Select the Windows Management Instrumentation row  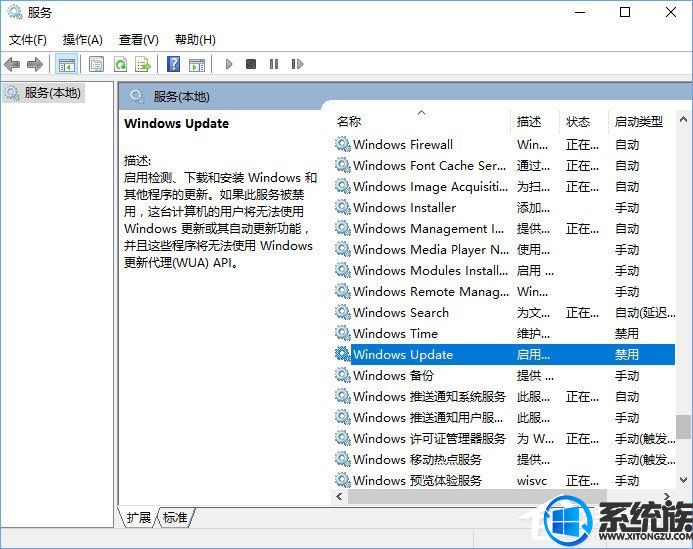pos(504,229)
